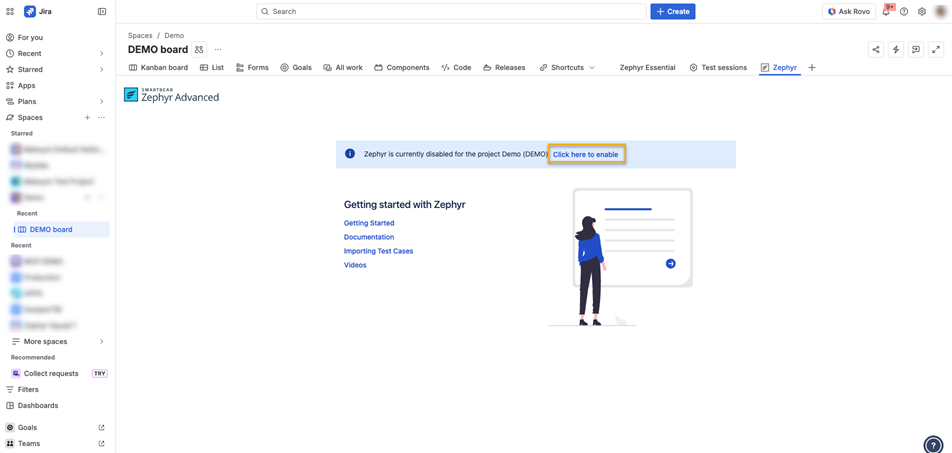Enter full screen with the expand icon

(x=936, y=50)
